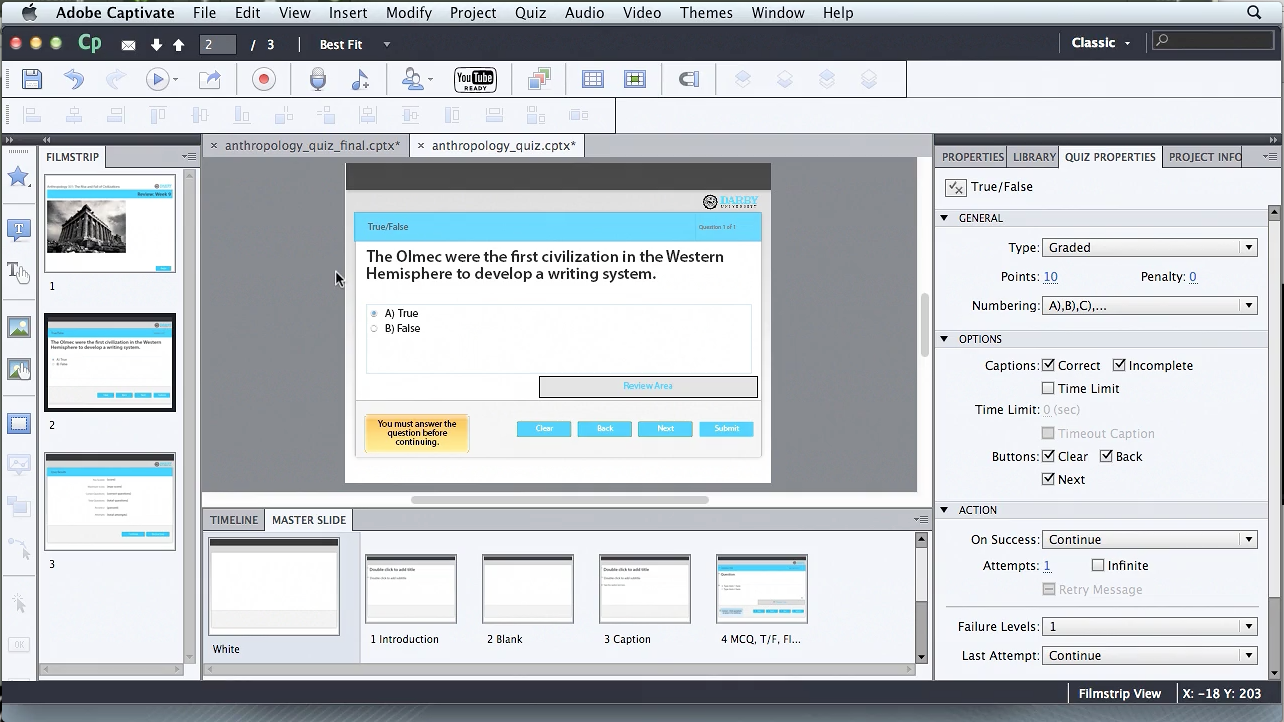The width and height of the screenshot is (1284, 722).
Task: Click the microphone Record Audio icon
Action: click(318, 80)
